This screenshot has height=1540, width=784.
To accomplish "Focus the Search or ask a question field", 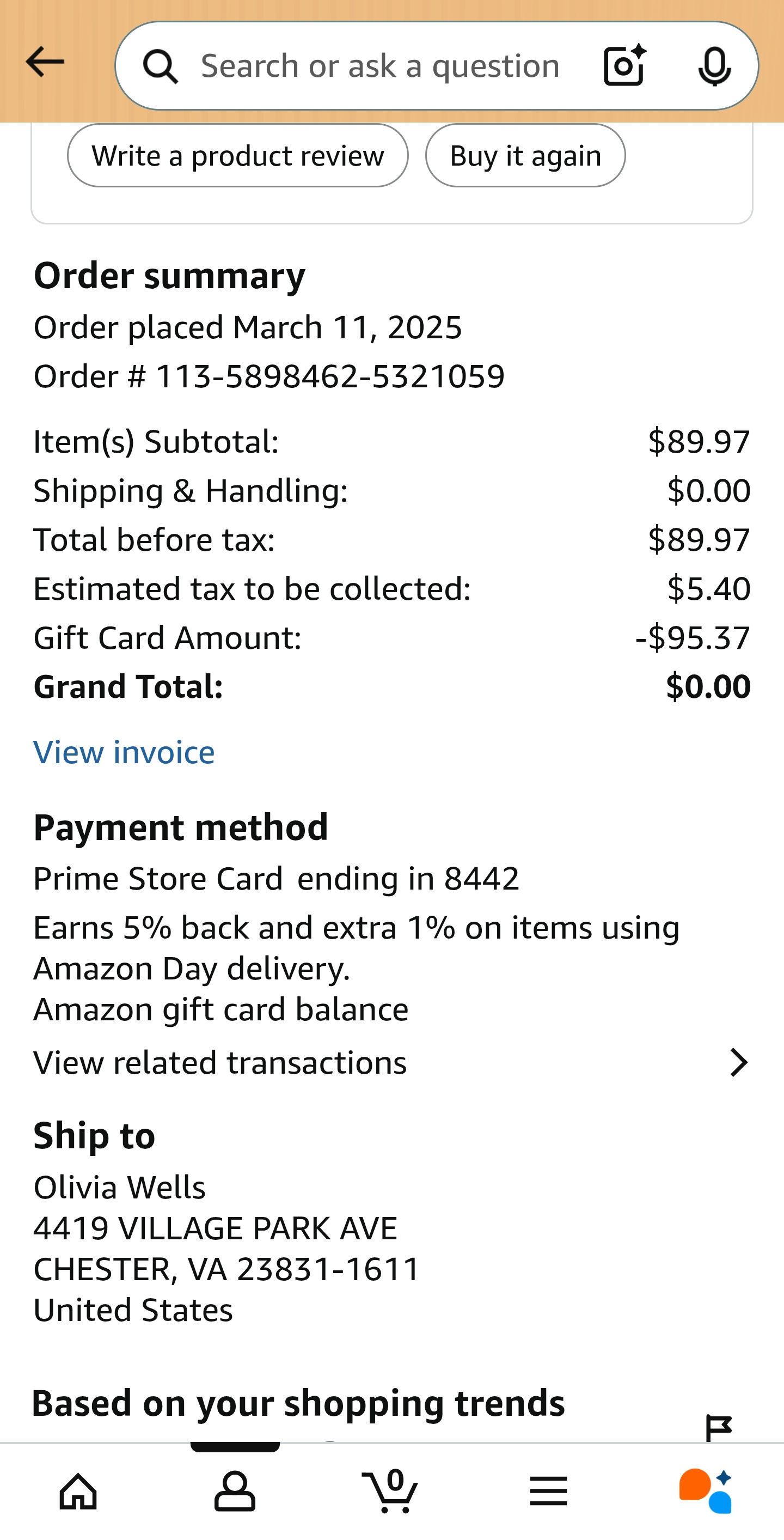I will click(380, 66).
